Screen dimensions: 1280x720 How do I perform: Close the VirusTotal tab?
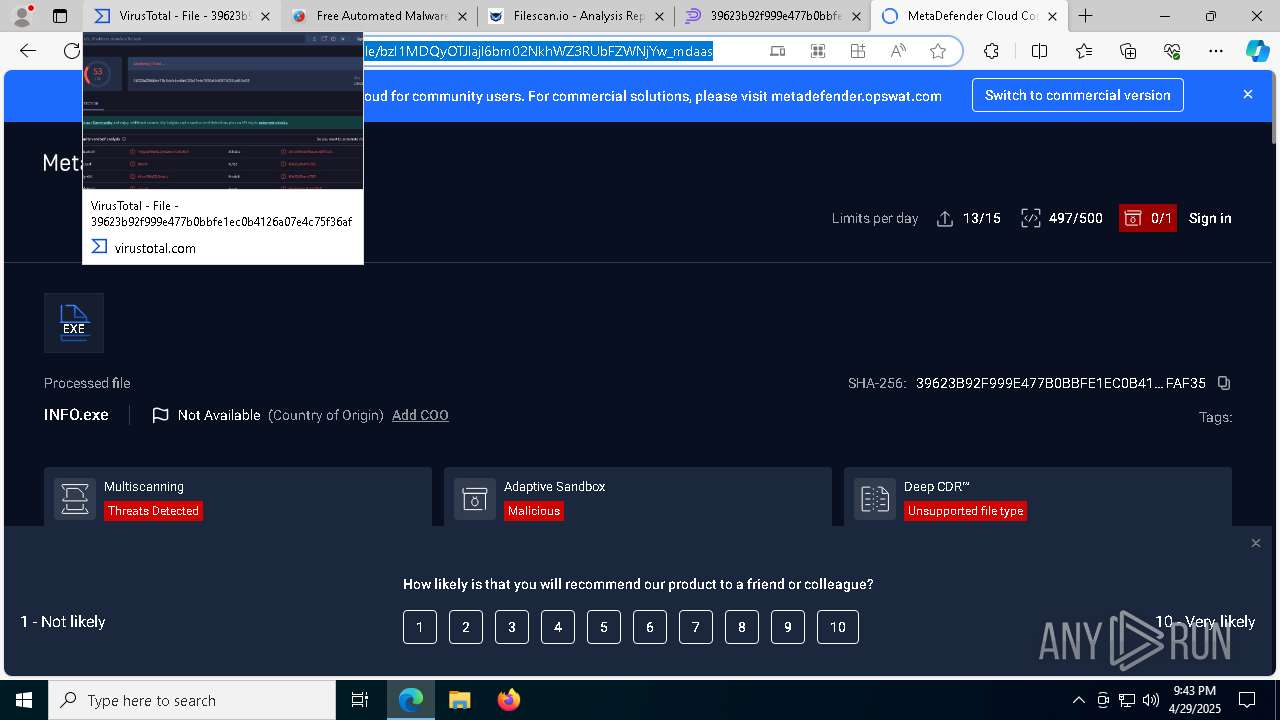[265, 16]
